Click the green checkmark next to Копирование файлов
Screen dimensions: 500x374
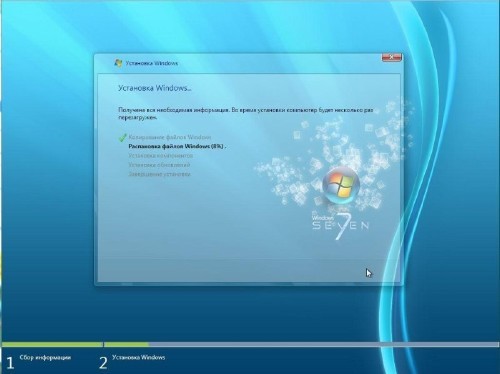tap(122, 137)
